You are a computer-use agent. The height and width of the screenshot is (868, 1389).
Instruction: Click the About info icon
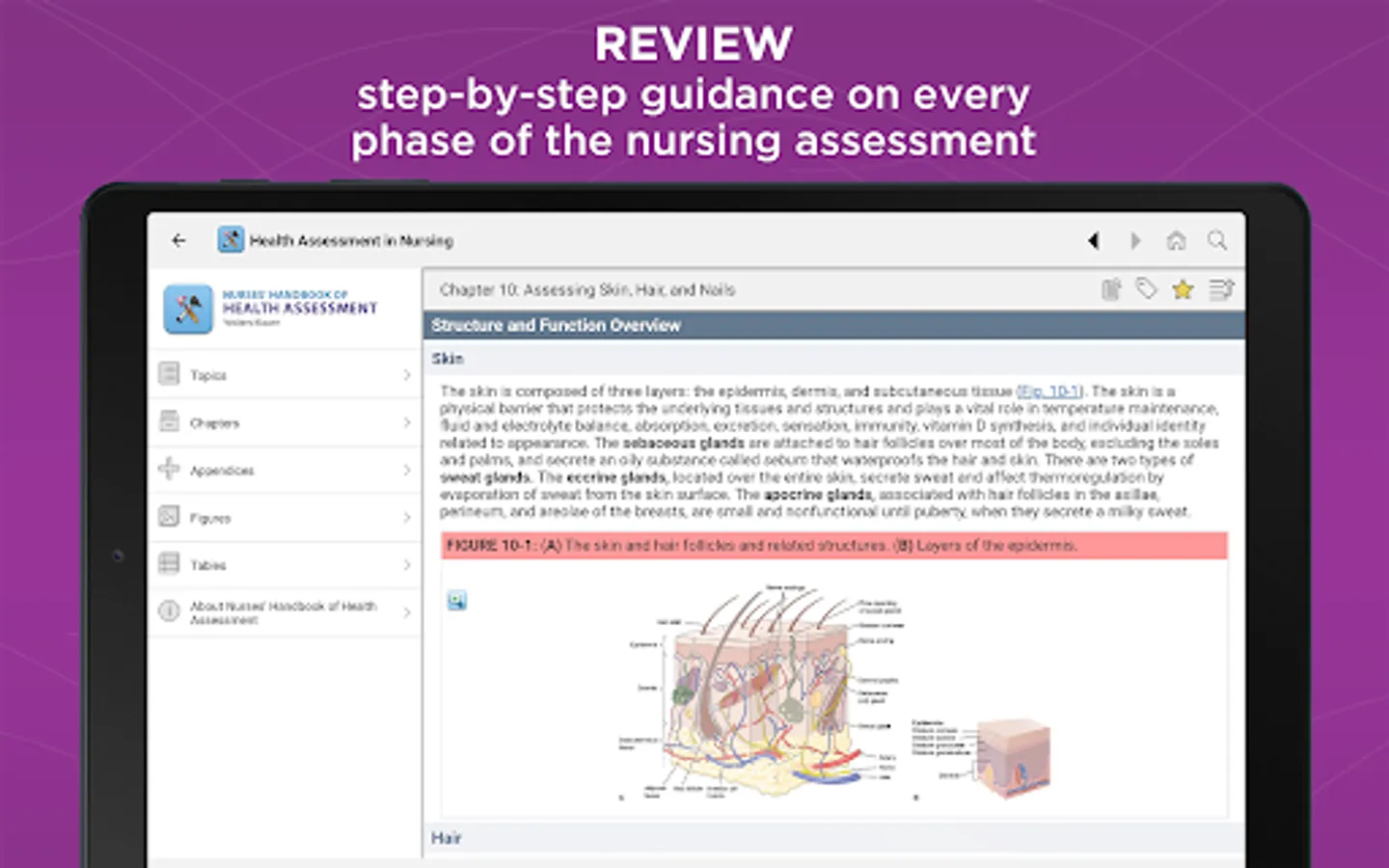click(169, 611)
